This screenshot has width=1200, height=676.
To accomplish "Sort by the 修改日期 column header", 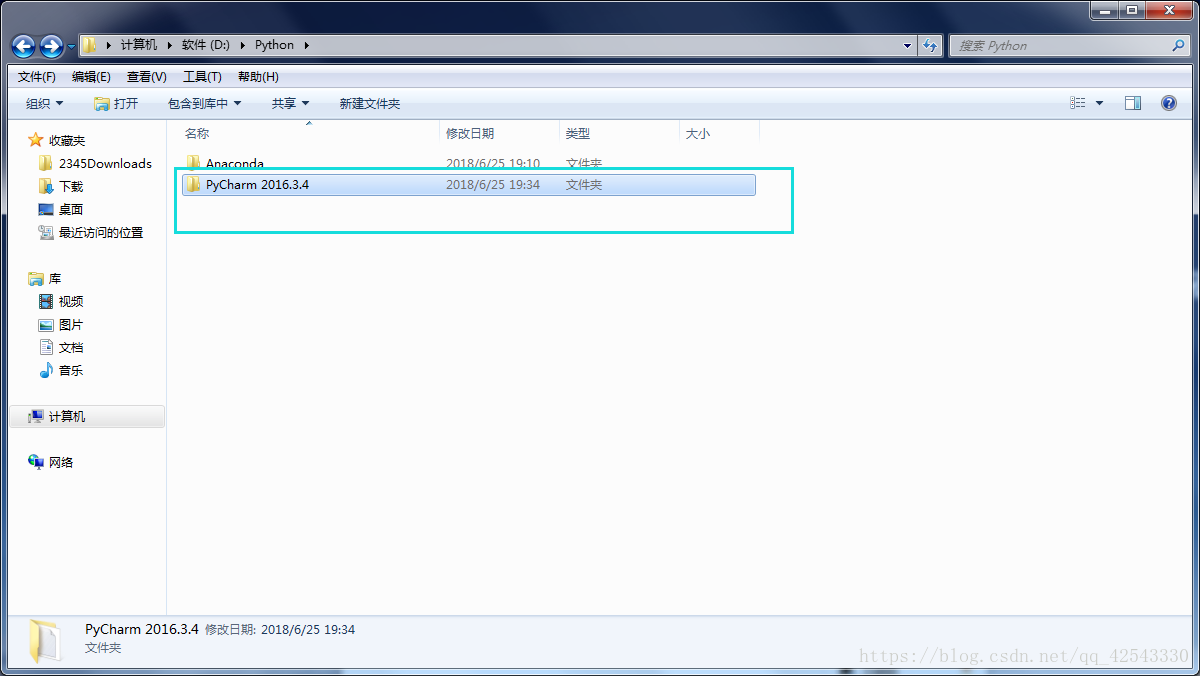I will pyautogui.click(x=470, y=133).
